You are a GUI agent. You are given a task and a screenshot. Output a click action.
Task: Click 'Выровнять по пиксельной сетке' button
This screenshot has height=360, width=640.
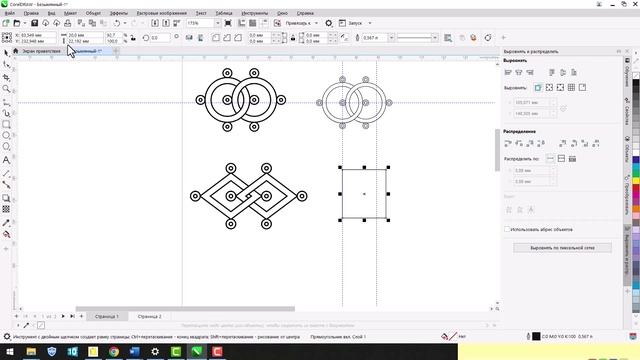[x=562, y=248]
